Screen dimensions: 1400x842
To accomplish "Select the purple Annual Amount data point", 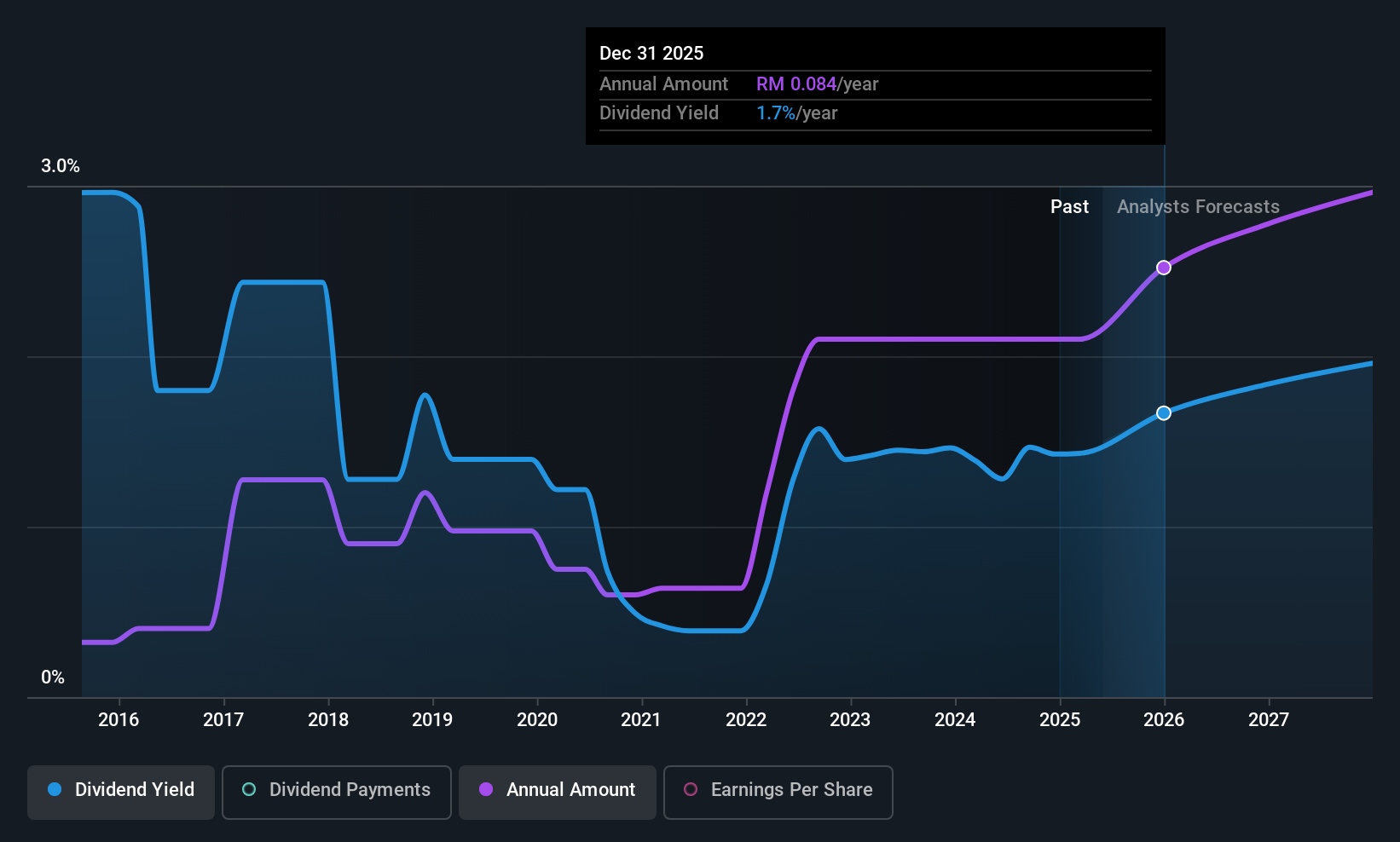I will coord(1164,268).
